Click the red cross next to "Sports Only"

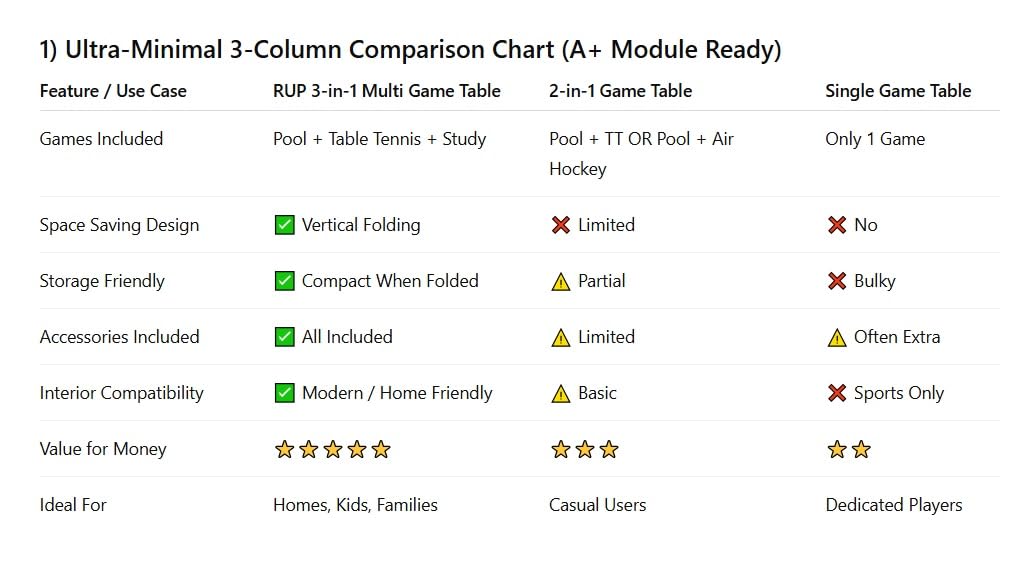point(837,393)
